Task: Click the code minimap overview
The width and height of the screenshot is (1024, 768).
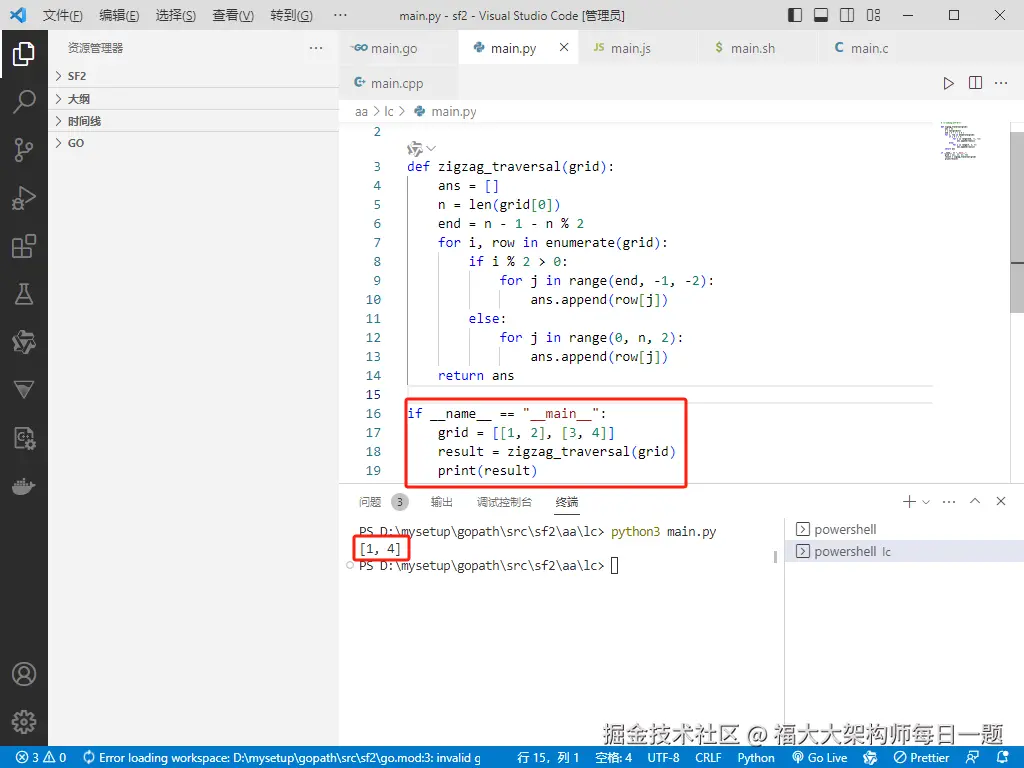Action: pyautogui.click(x=960, y=140)
